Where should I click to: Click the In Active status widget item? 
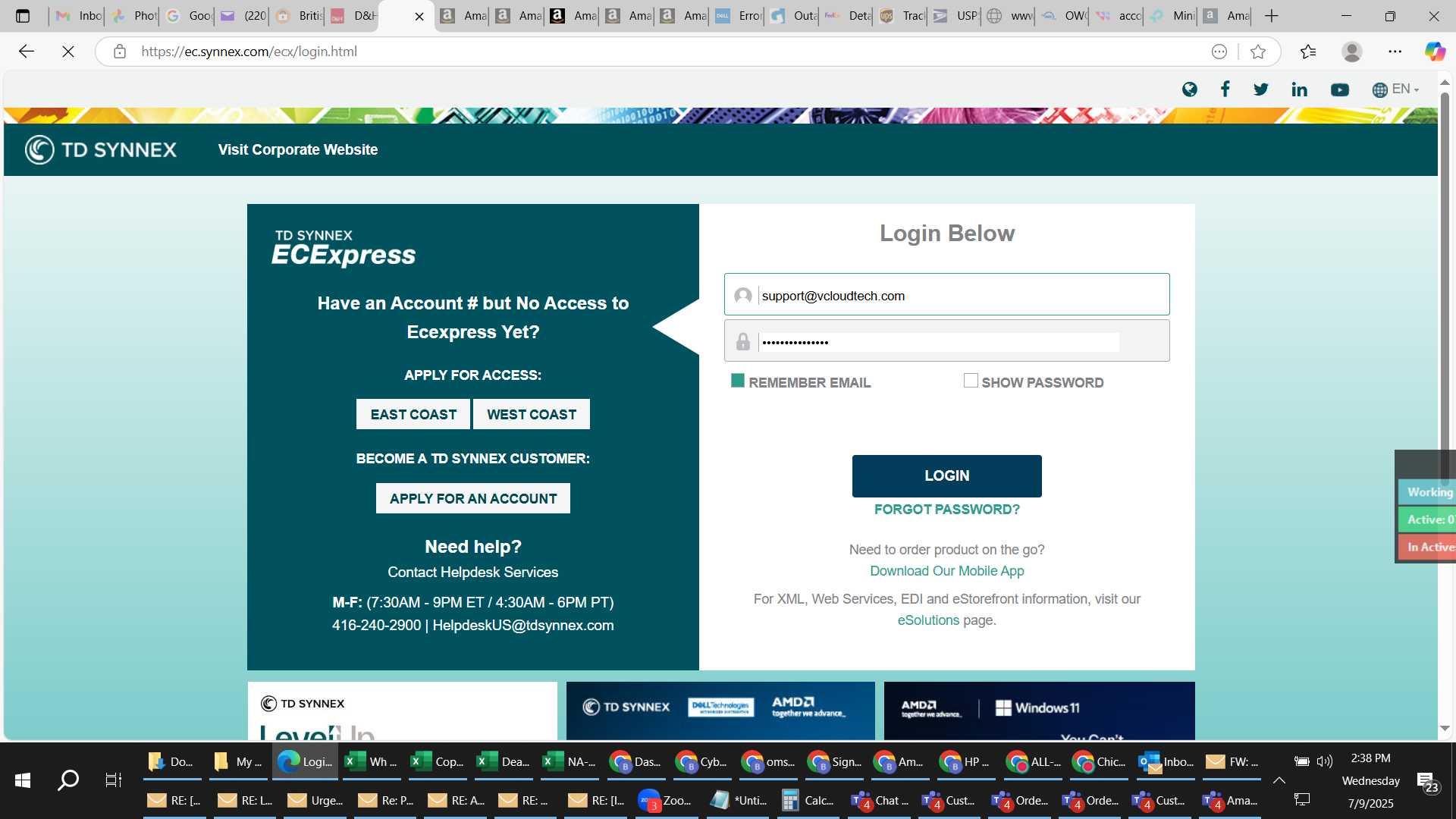click(1426, 547)
